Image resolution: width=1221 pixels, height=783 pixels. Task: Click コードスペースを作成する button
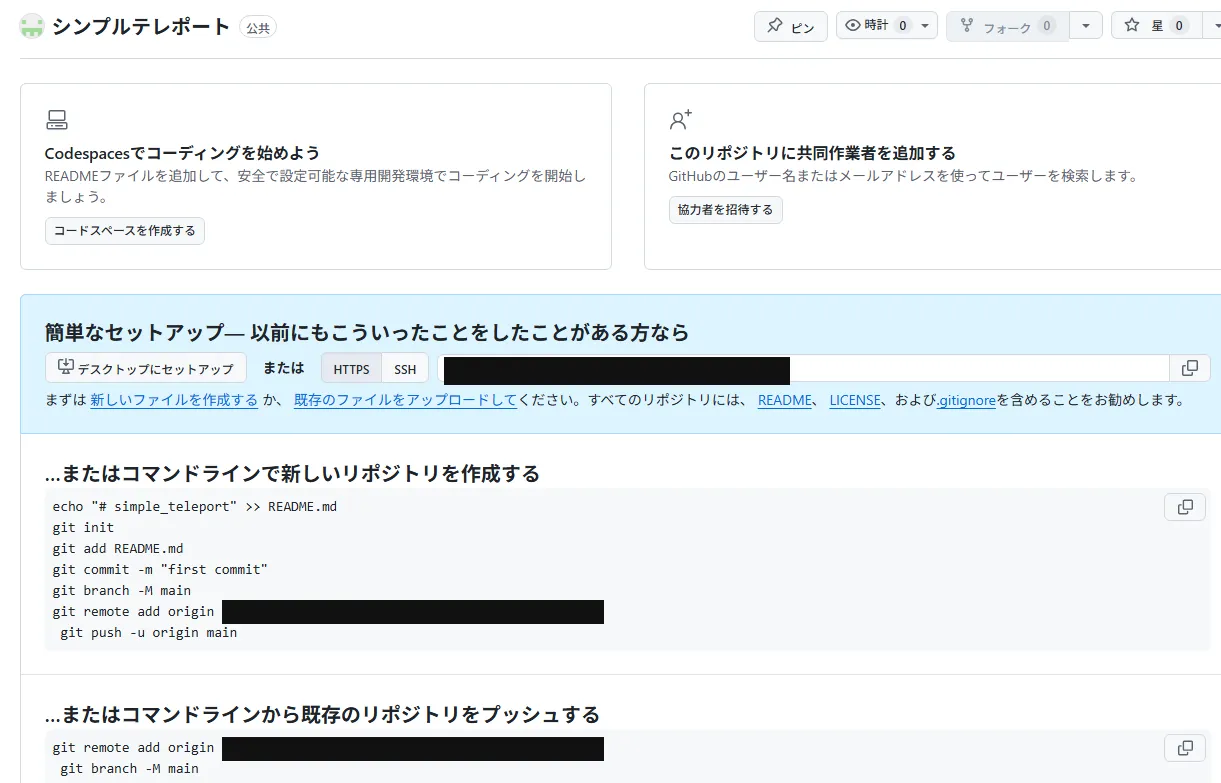coord(125,231)
